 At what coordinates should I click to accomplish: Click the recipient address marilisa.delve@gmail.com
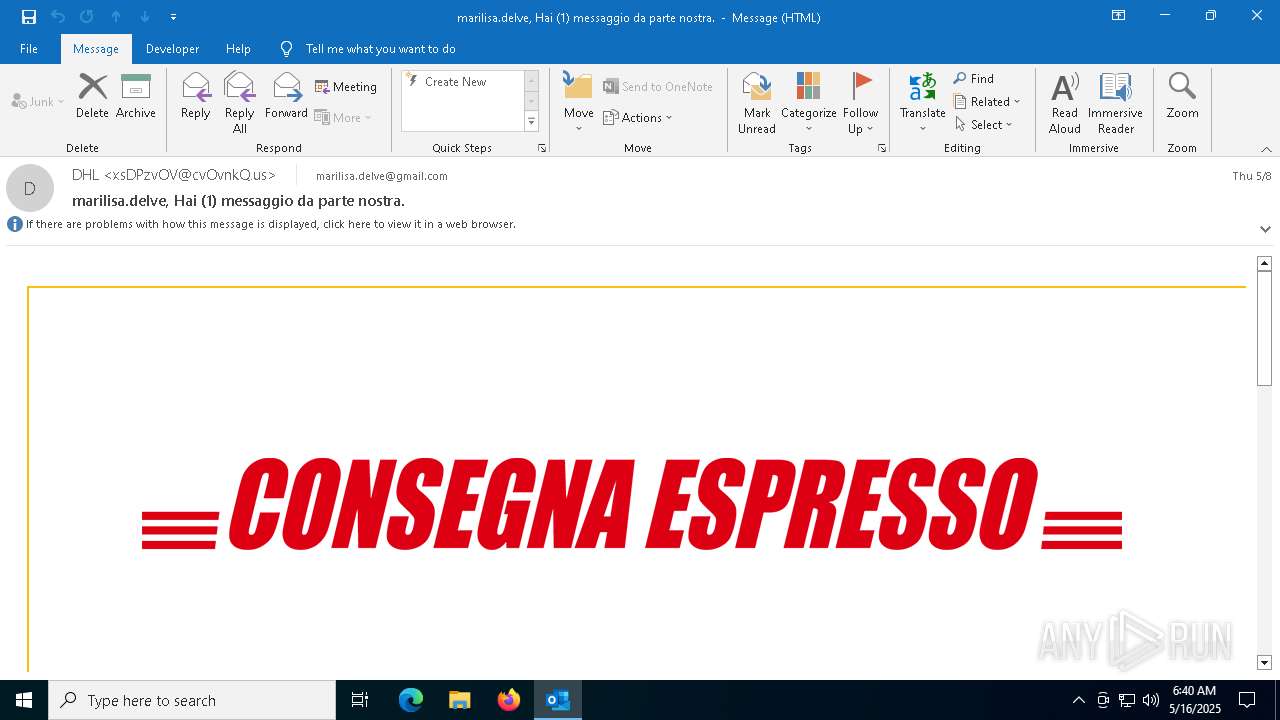pyautogui.click(x=382, y=176)
